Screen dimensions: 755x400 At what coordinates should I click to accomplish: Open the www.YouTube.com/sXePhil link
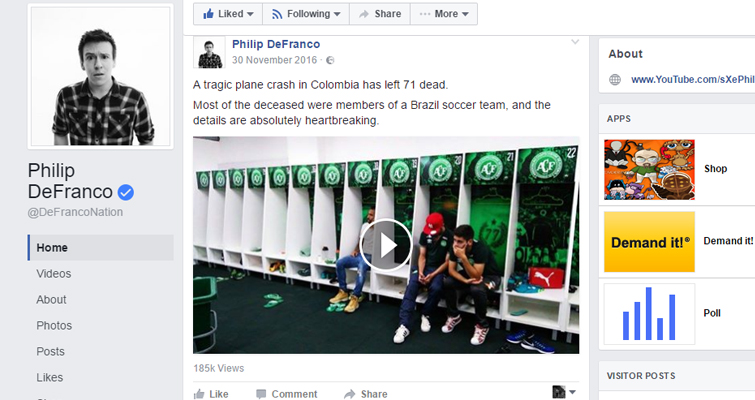coord(692,80)
